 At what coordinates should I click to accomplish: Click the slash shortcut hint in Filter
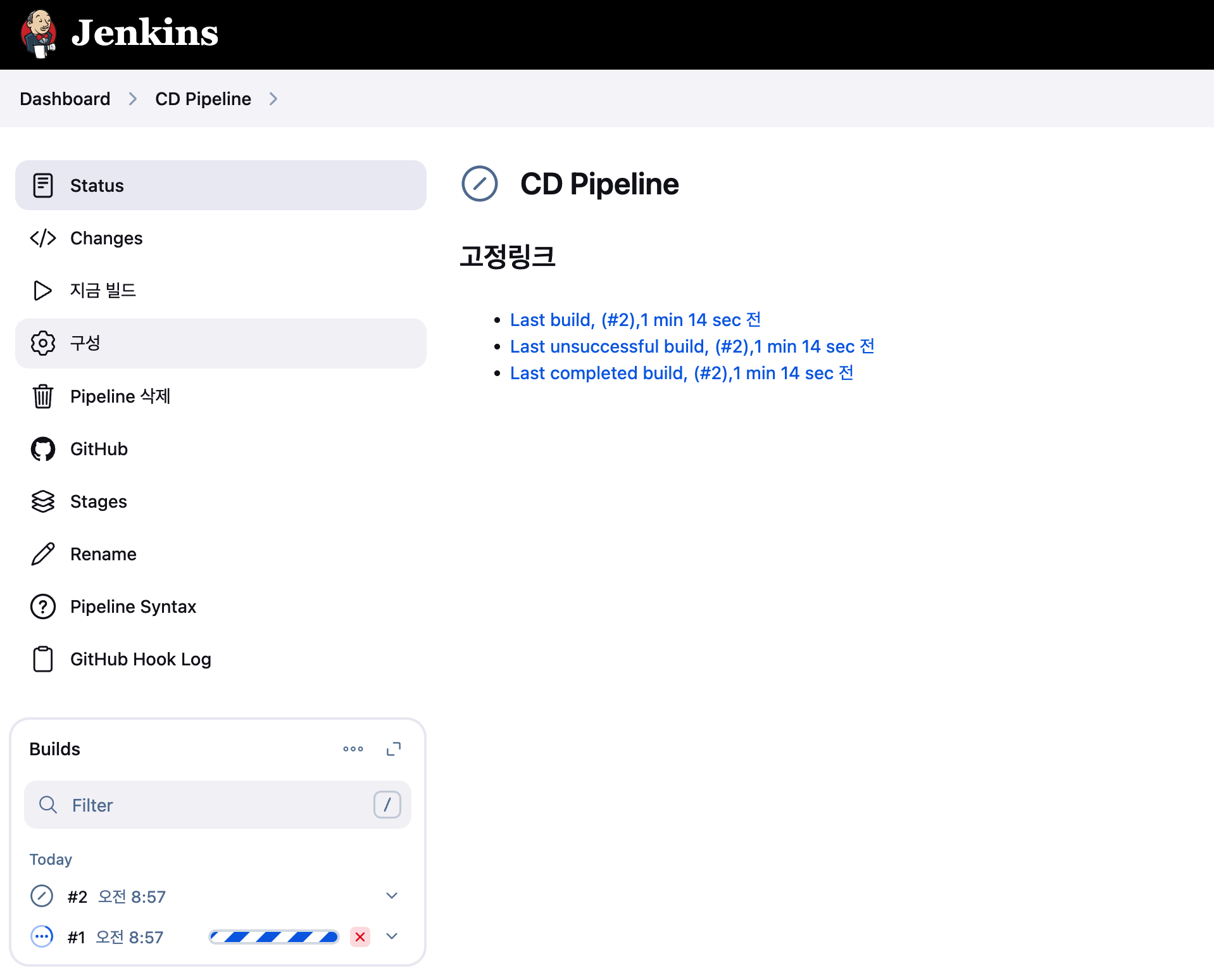pyautogui.click(x=387, y=805)
